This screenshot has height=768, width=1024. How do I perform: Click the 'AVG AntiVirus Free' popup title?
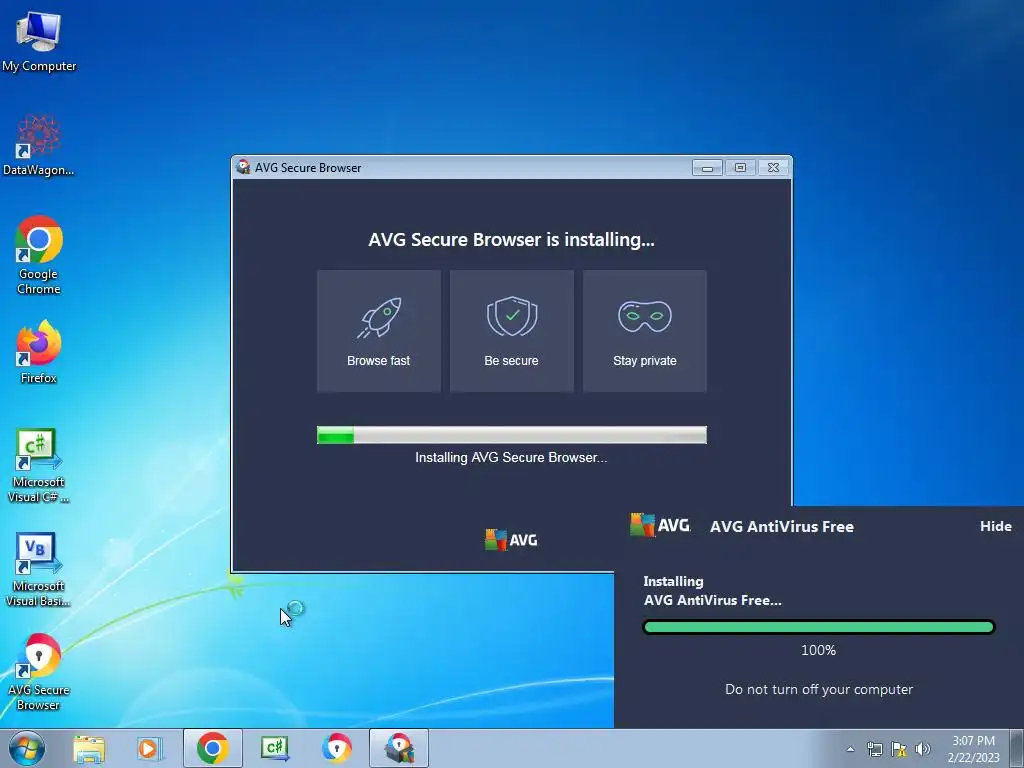click(x=782, y=526)
